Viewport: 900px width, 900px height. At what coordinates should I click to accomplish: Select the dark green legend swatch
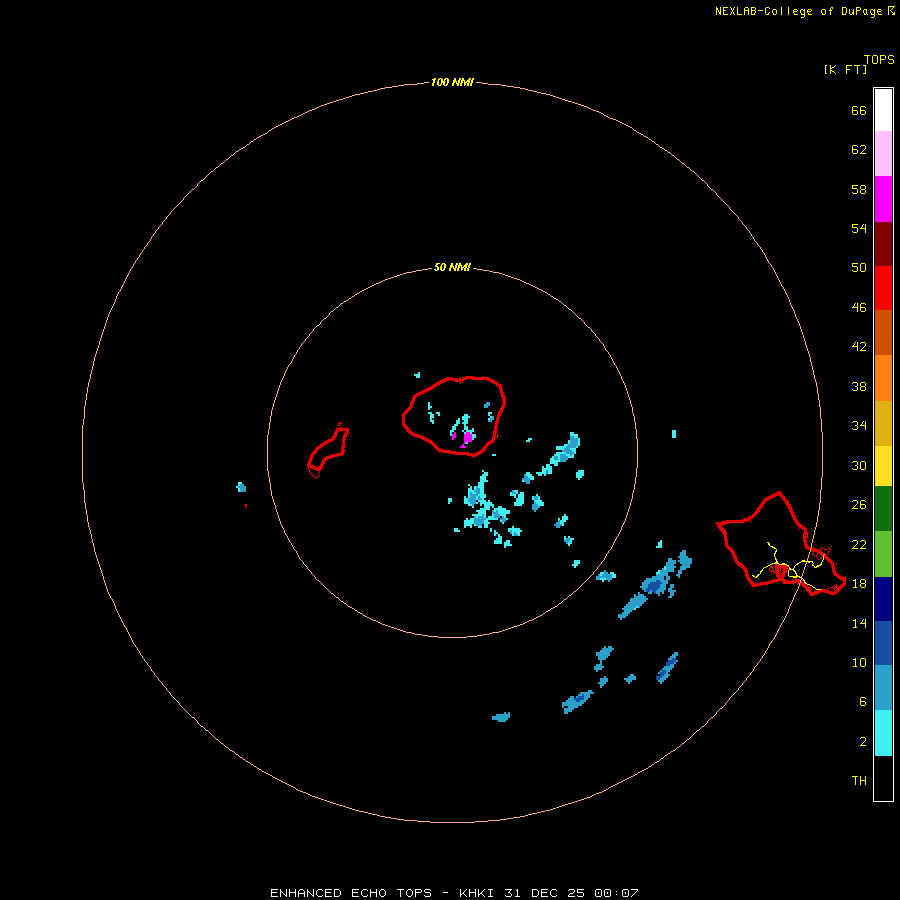pyautogui.click(x=883, y=509)
